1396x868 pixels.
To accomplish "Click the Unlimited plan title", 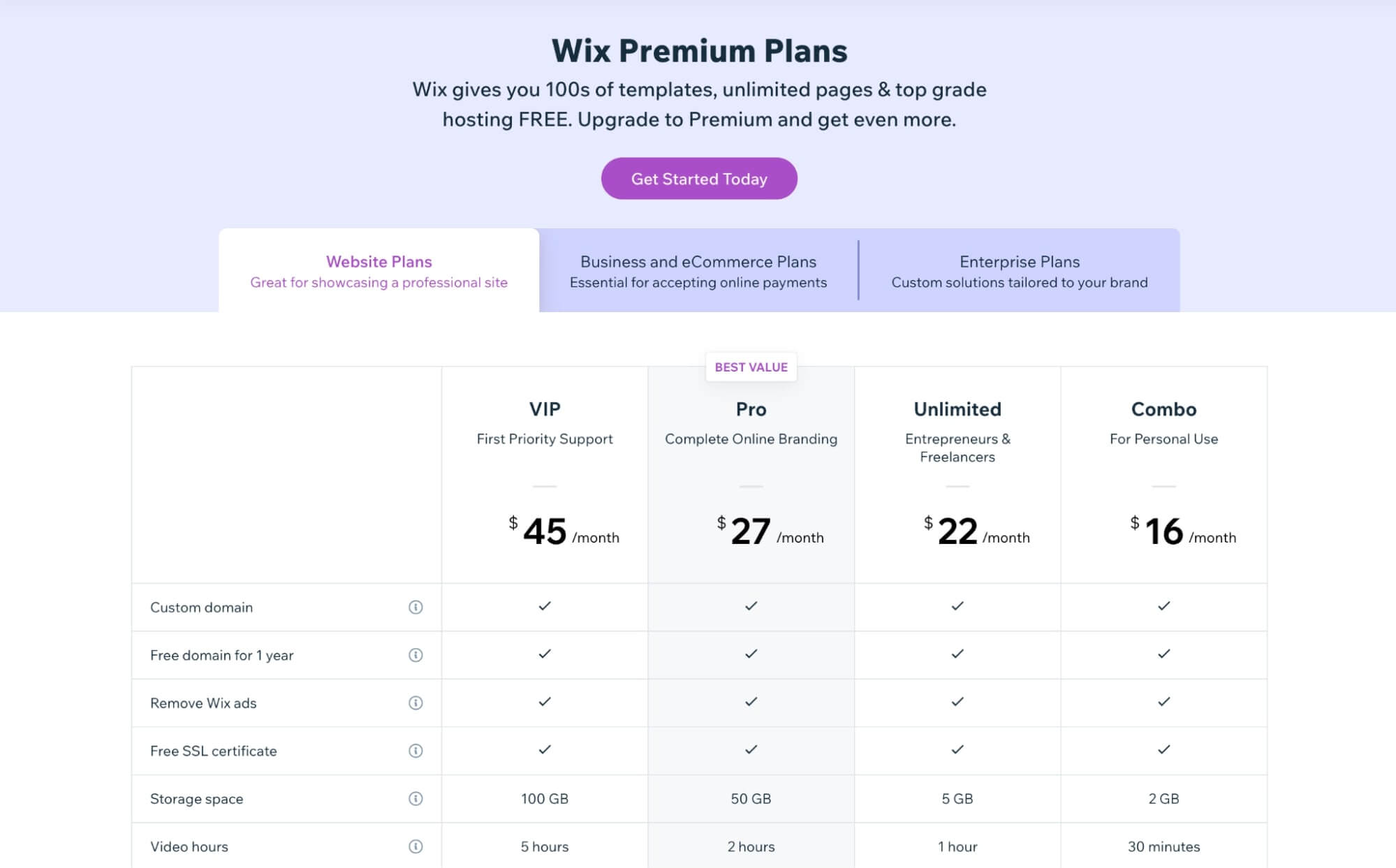I will 957,409.
